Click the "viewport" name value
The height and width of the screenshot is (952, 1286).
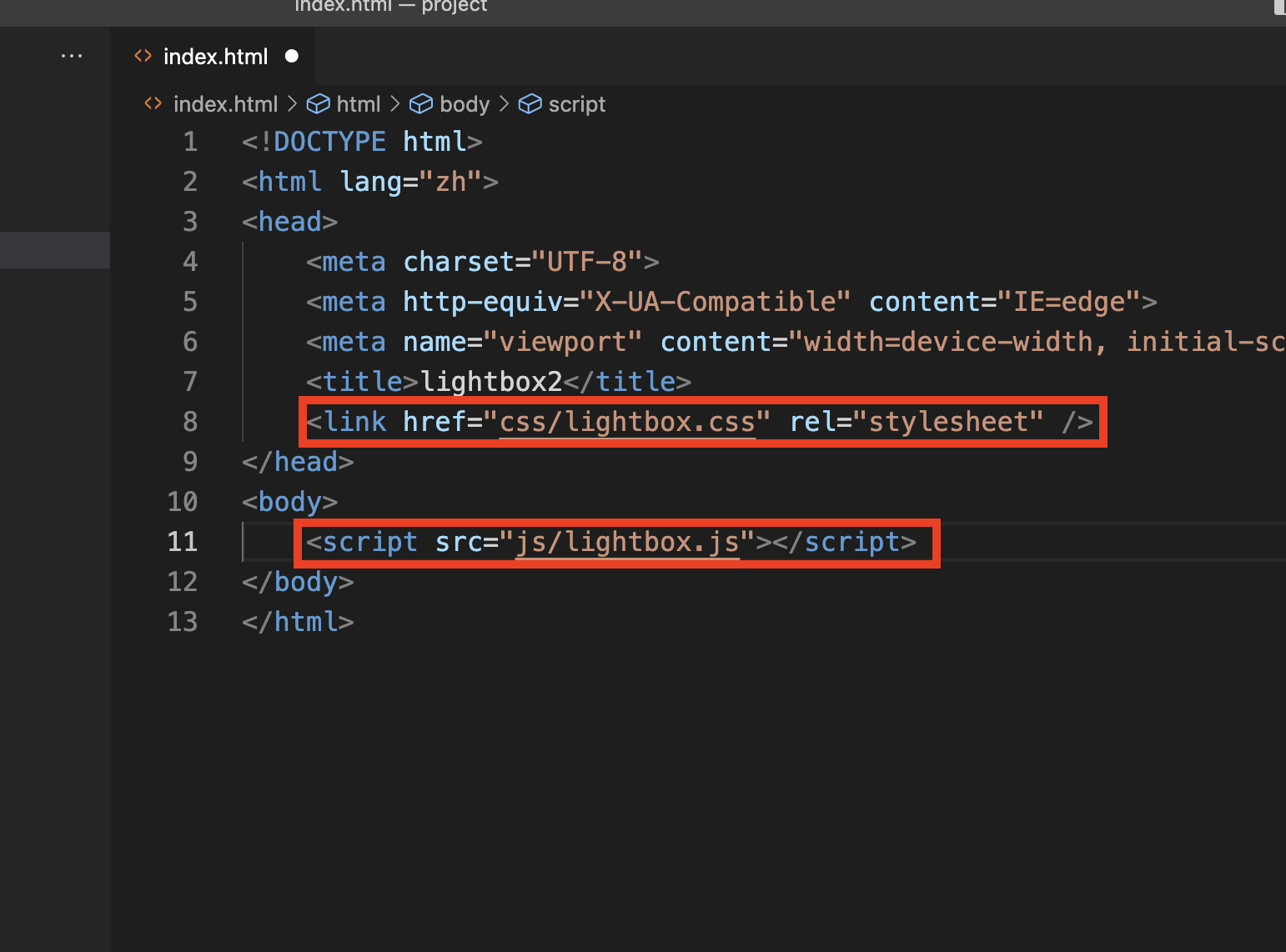click(563, 342)
